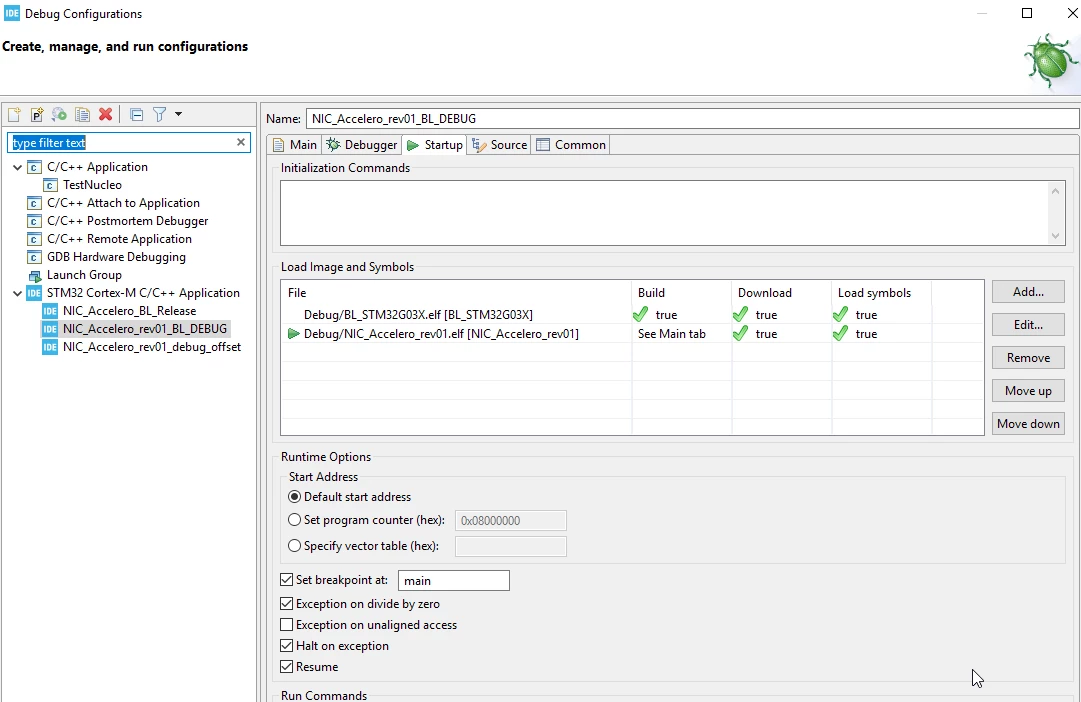This screenshot has height=702, width=1081.
Task: Switch to the Common tab
Action: (572, 145)
